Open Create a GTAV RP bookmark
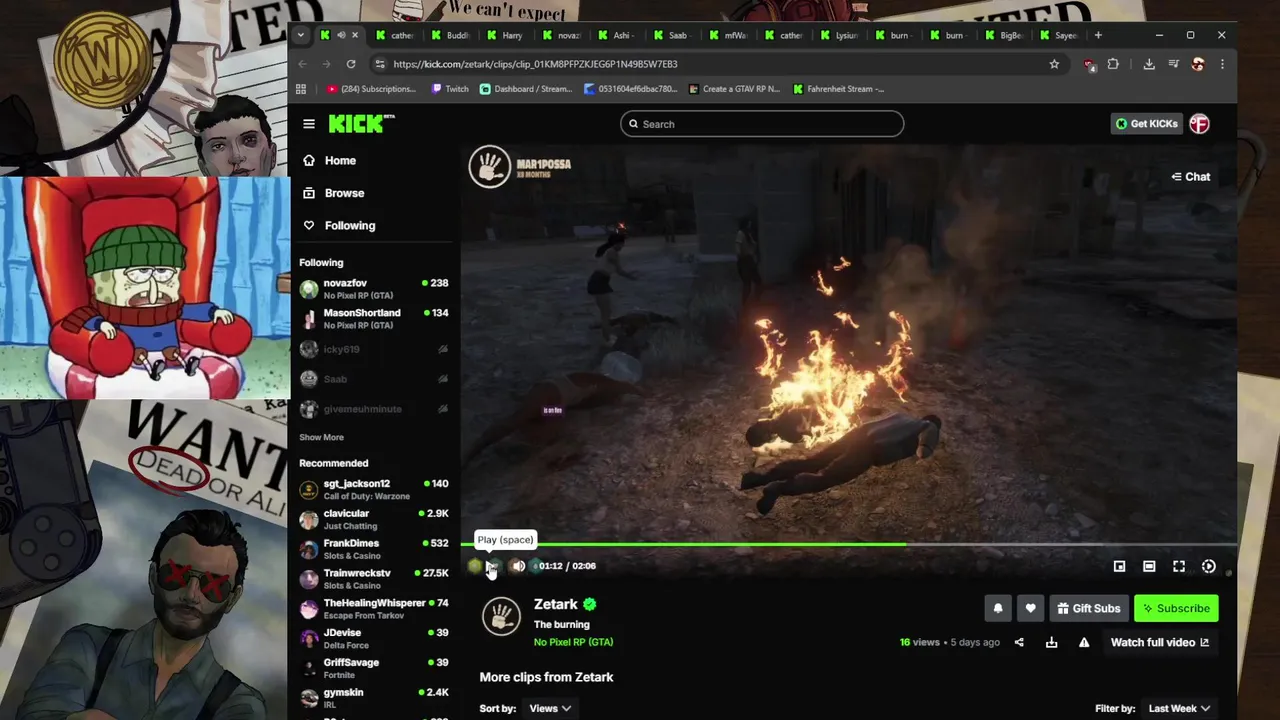1280x720 pixels. click(735, 89)
